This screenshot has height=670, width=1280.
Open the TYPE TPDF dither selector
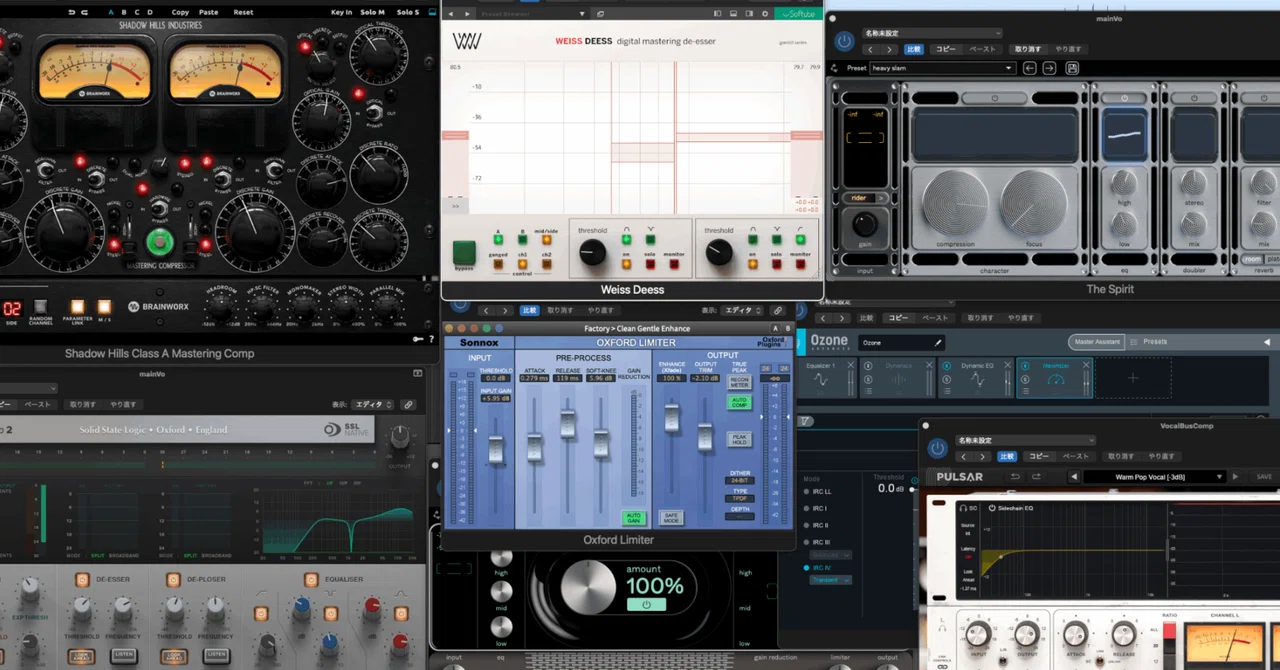[x=739, y=498]
